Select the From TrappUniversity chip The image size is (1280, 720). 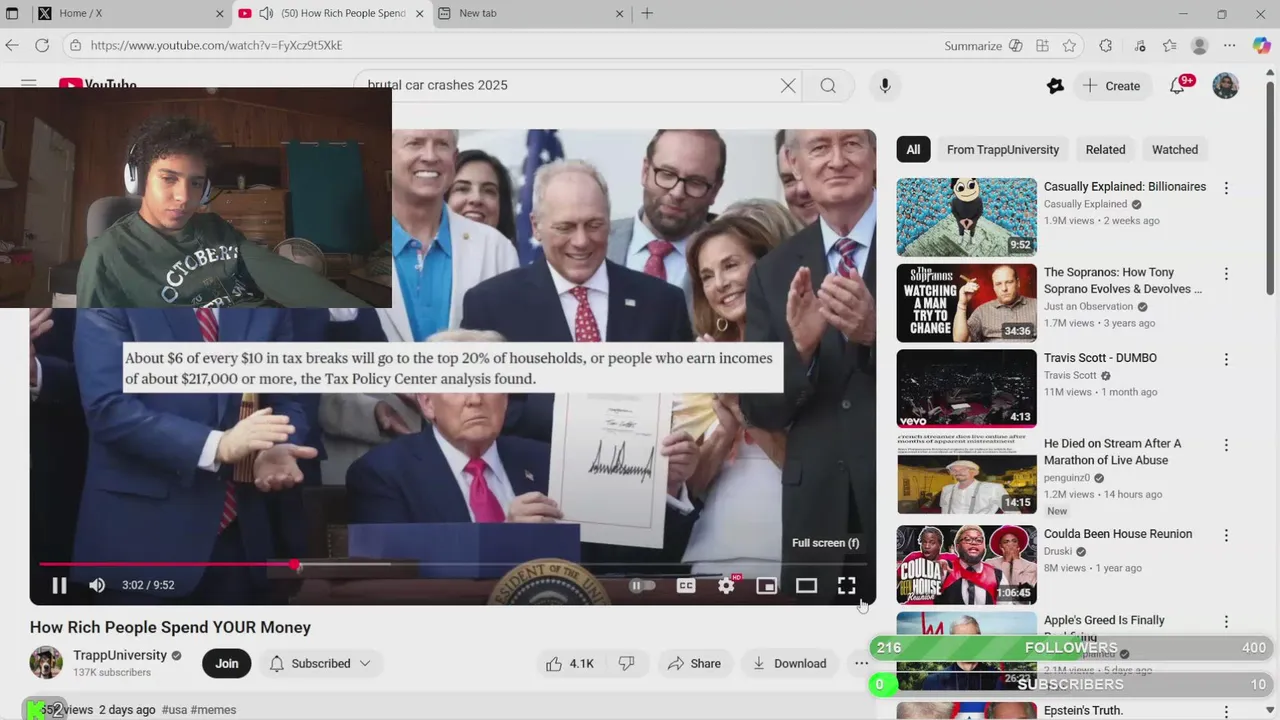pos(1003,150)
